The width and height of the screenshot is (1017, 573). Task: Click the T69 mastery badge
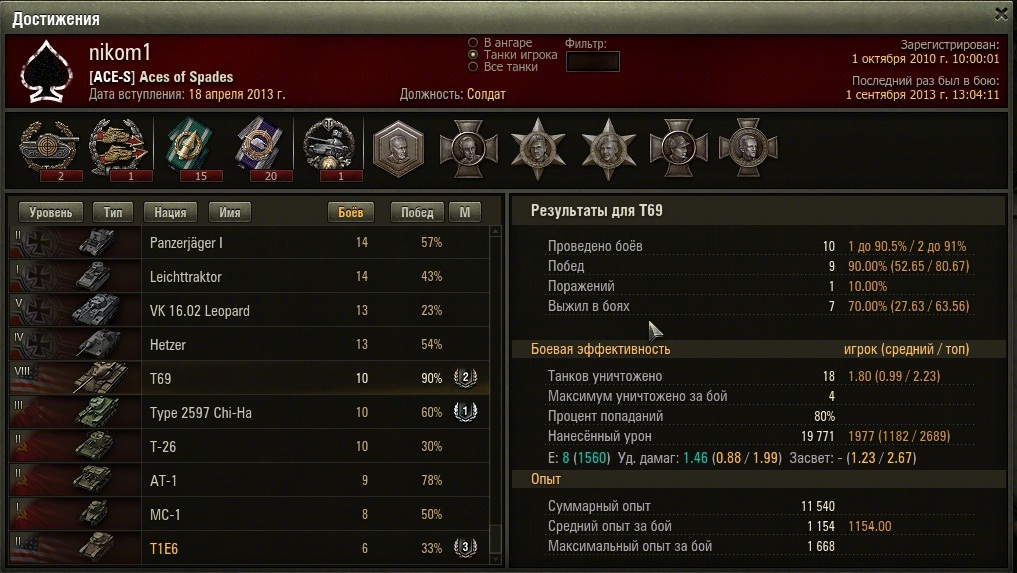465,378
